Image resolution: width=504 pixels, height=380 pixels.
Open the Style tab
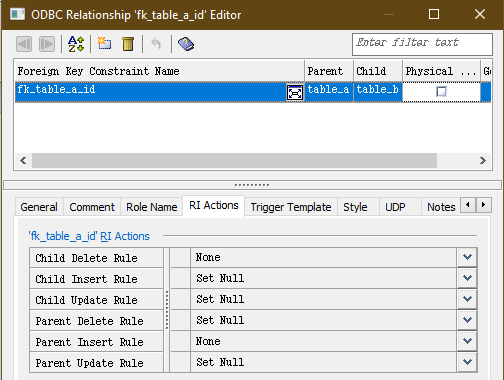coord(355,207)
